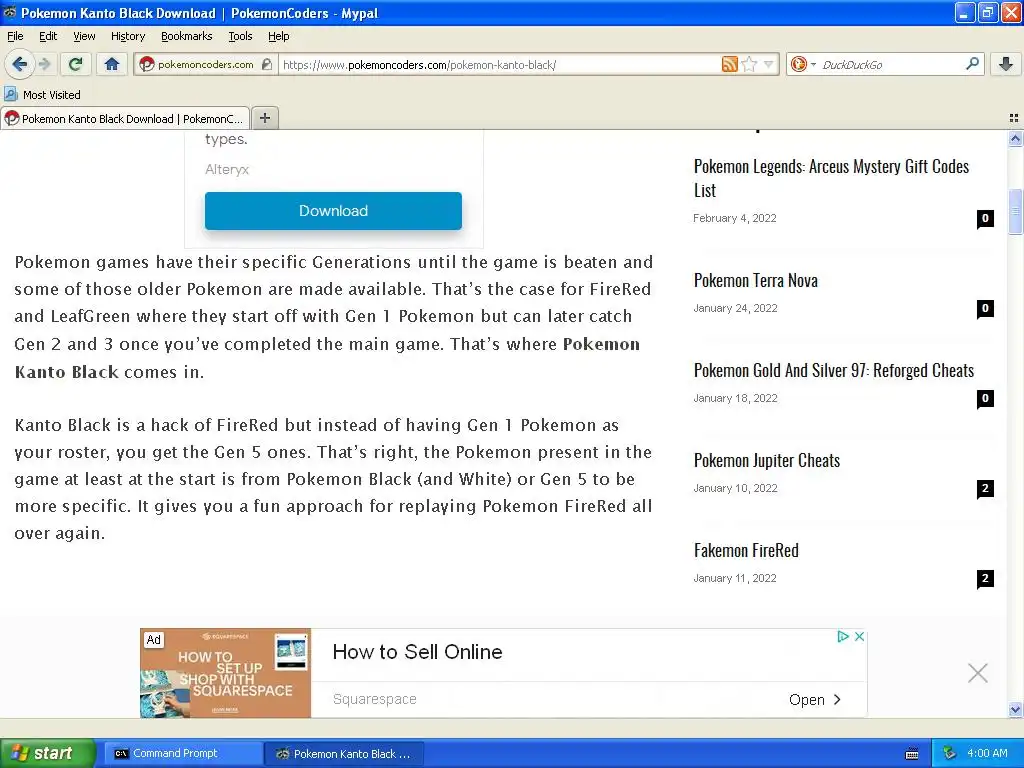Click the January 10, 2022 date text
Screen dimensions: 1024x768
coord(735,488)
